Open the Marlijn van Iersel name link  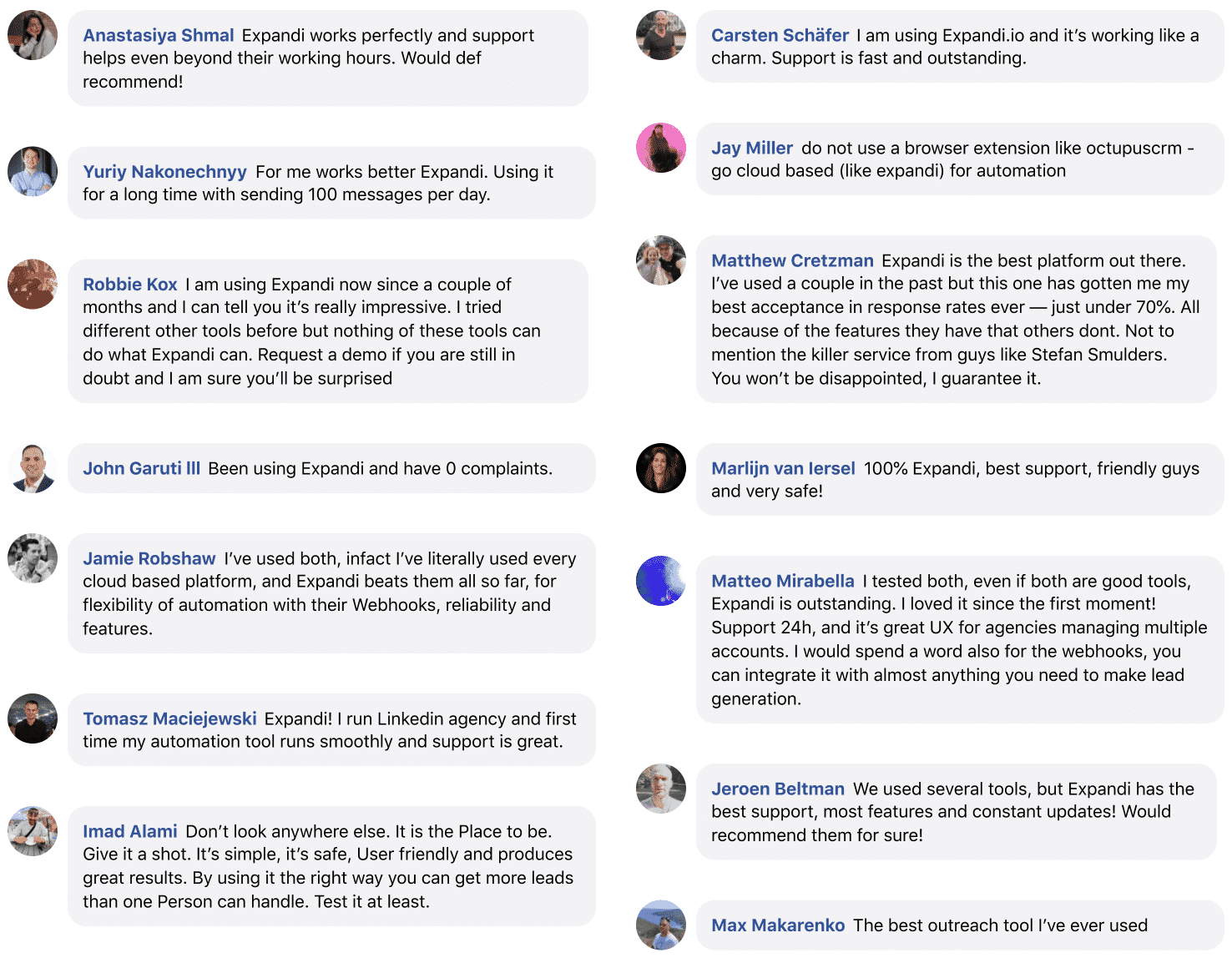(783, 468)
